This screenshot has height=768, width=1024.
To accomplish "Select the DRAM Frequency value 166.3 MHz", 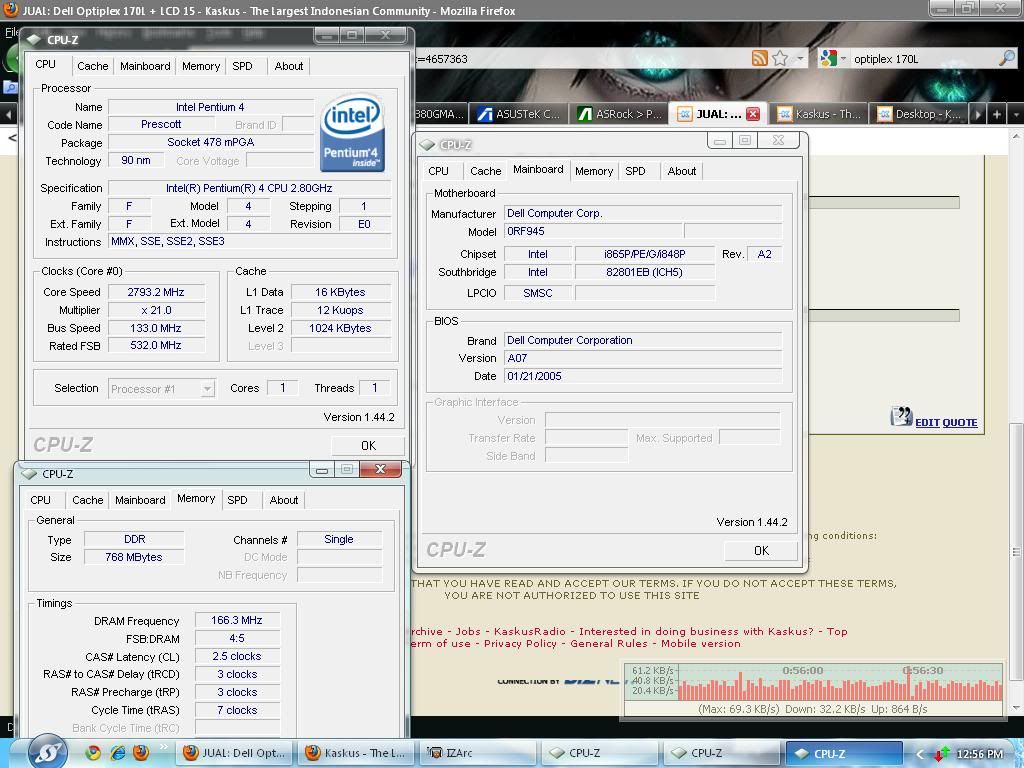I will coord(237,620).
